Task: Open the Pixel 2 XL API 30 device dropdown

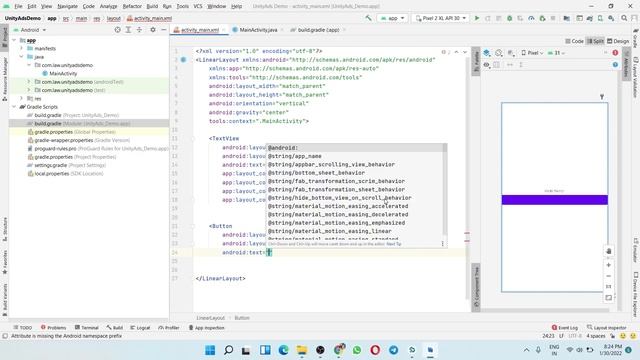Action: pos(440,18)
